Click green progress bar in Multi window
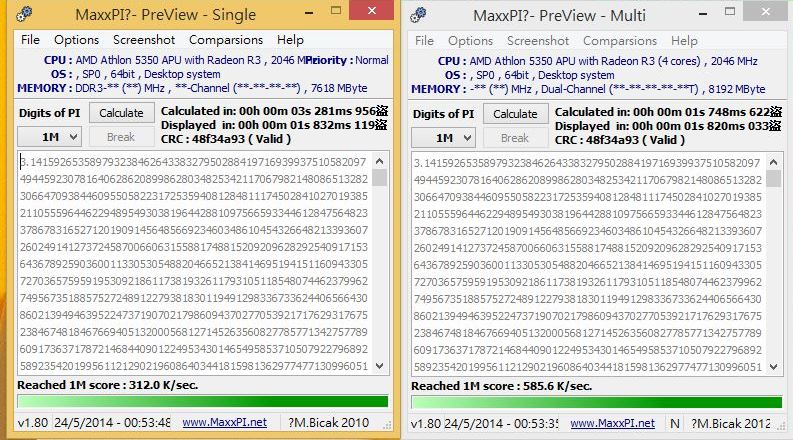793x440 pixels. tap(597, 403)
